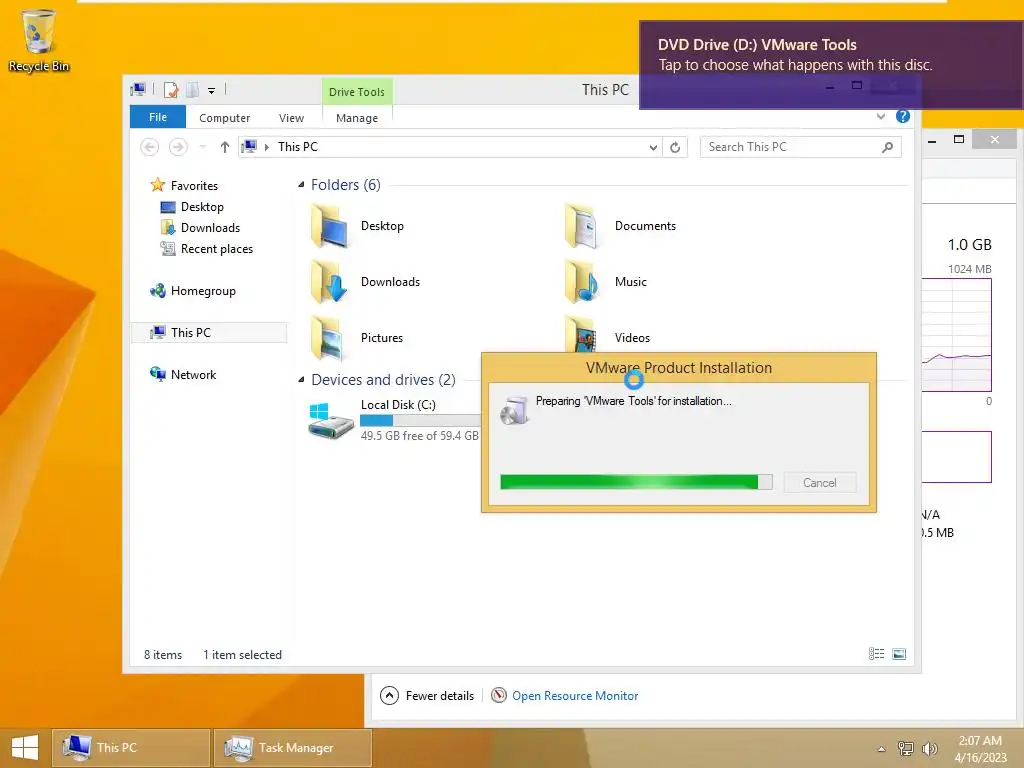The height and width of the screenshot is (768, 1024).
Task: Switch to Task Manager taskbar button
Action: [293, 748]
